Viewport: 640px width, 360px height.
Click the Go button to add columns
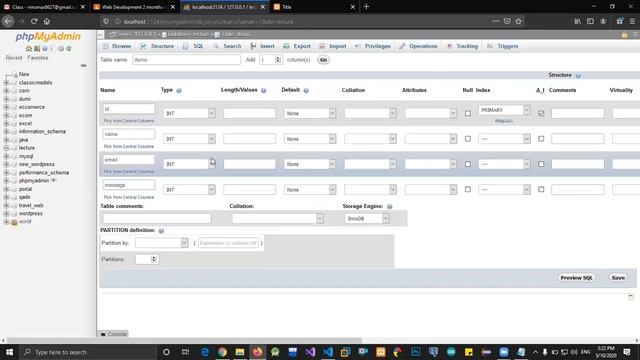[x=323, y=60]
